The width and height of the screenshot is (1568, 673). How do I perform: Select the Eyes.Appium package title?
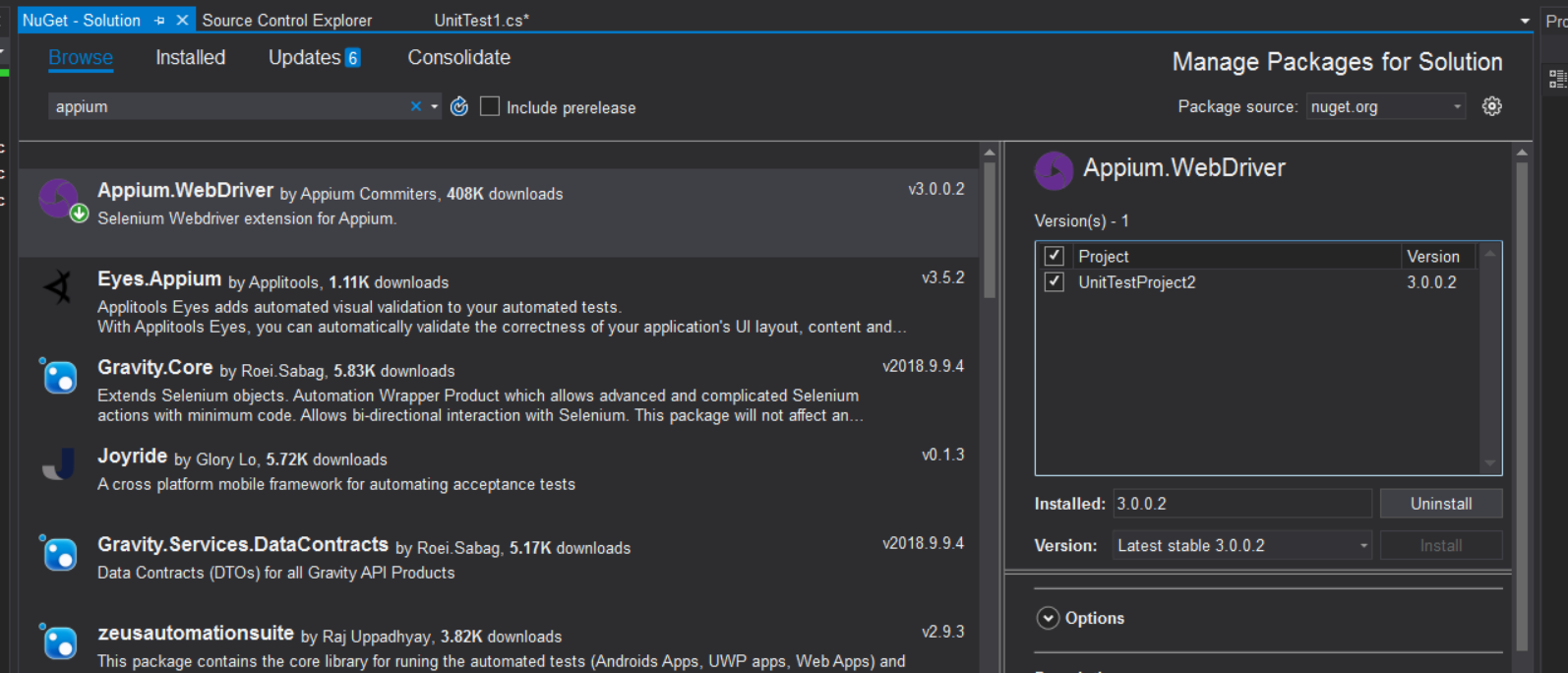pyautogui.click(x=159, y=279)
